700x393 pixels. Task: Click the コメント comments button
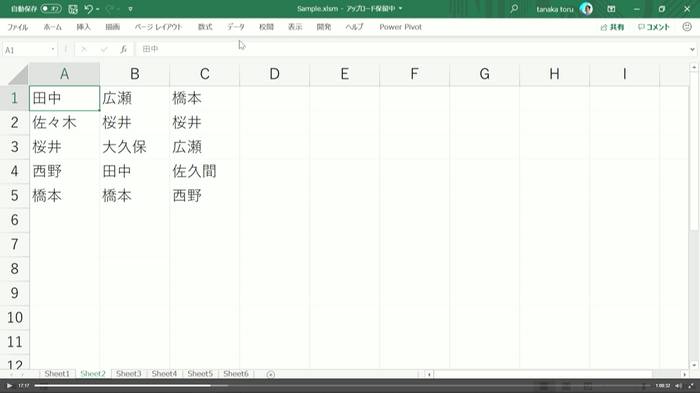654,27
